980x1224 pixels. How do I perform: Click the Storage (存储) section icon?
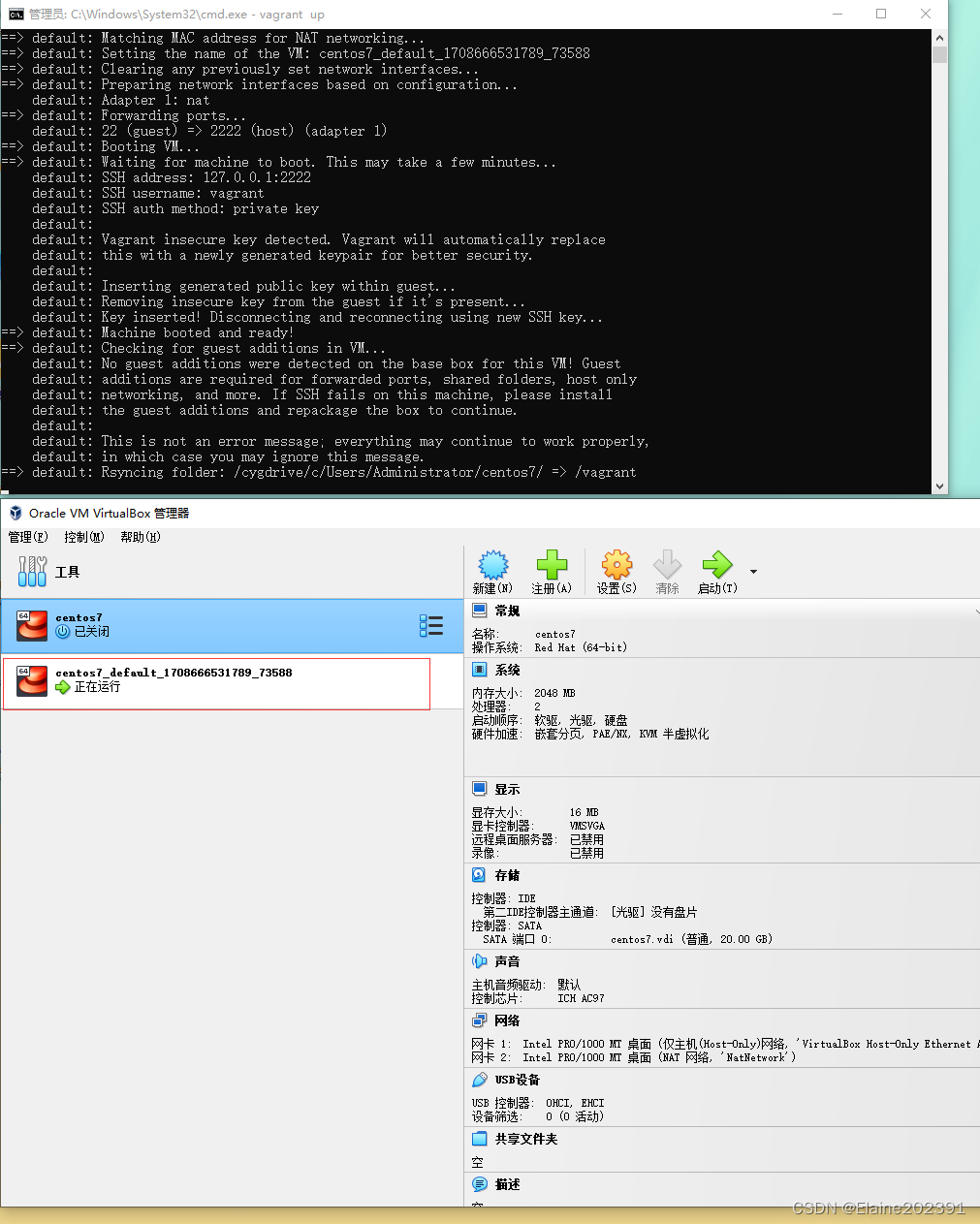pos(480,875)
